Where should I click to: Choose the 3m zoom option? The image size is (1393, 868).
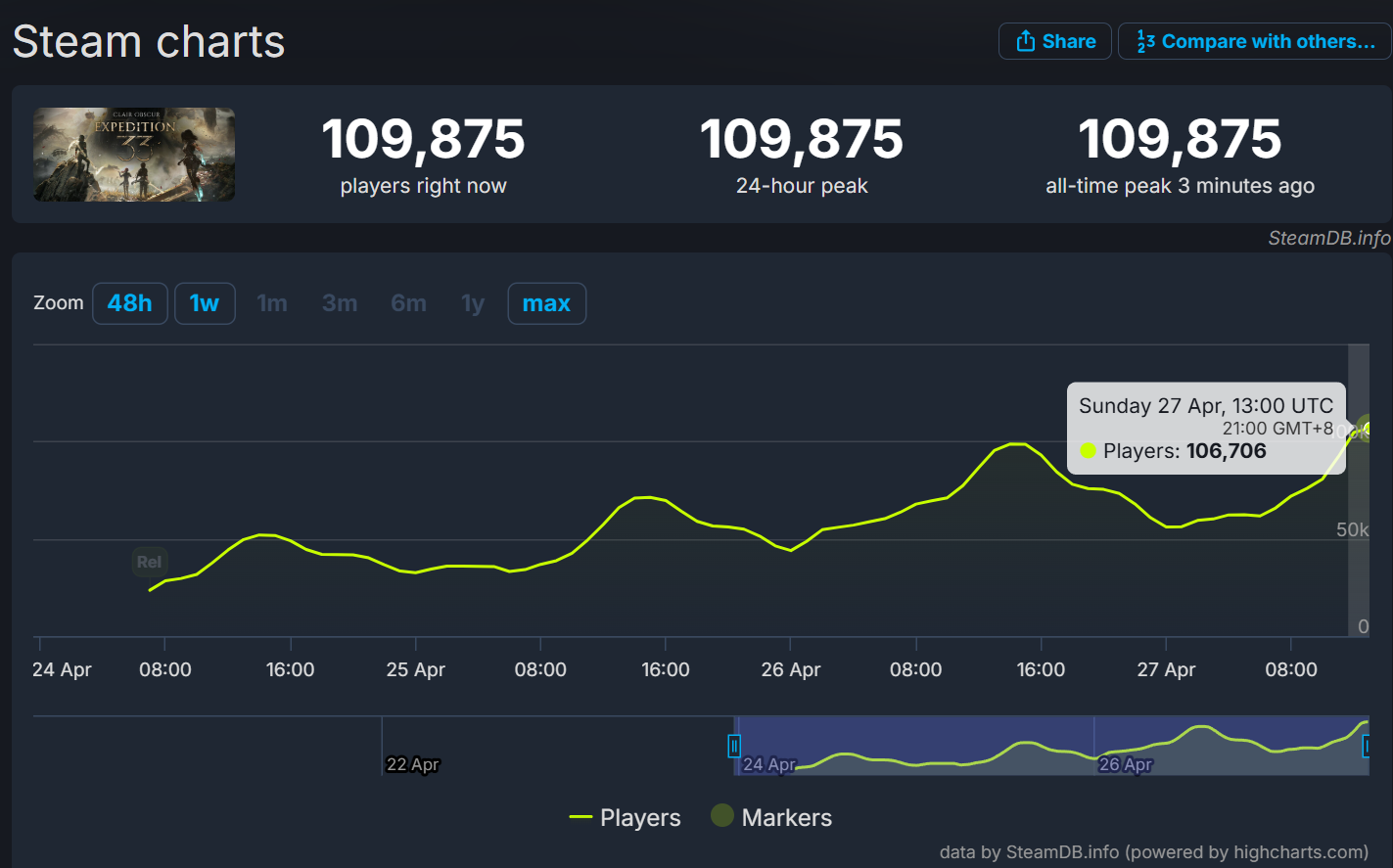pos(340,303)
